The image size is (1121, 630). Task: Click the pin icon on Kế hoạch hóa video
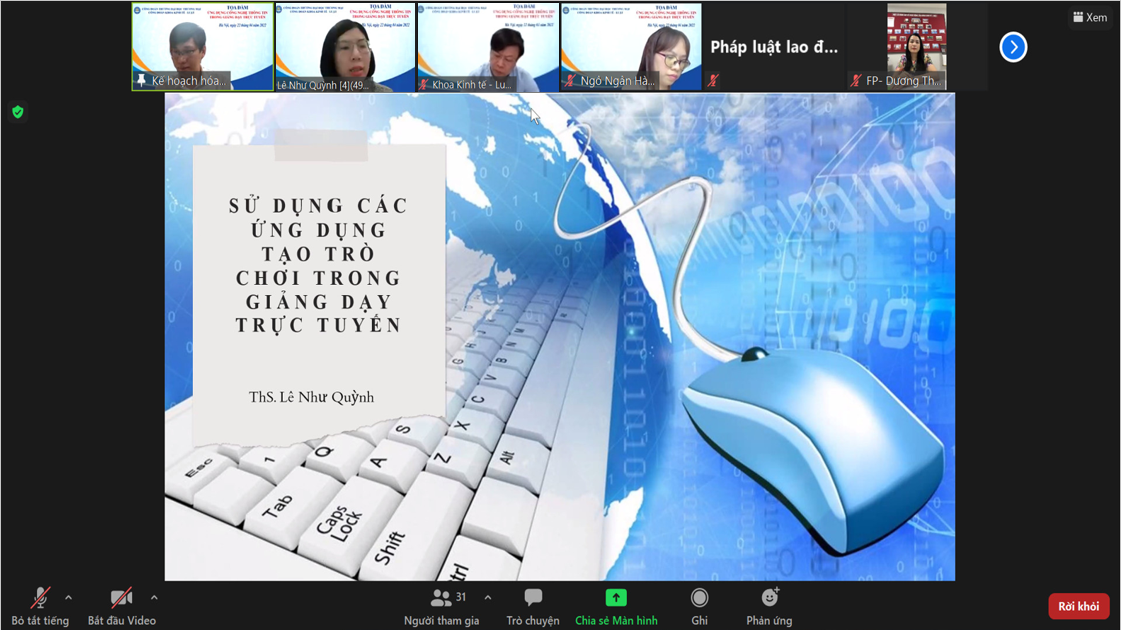142,81
